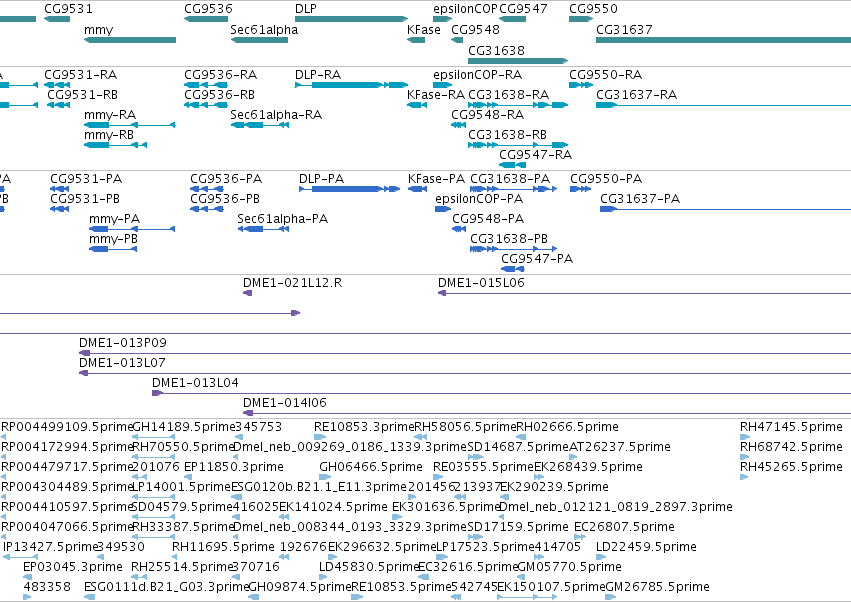The width and height of the screenshot is (851, 602).
Task: Click the KFase-RA transcript label
Action: (436, 94)
